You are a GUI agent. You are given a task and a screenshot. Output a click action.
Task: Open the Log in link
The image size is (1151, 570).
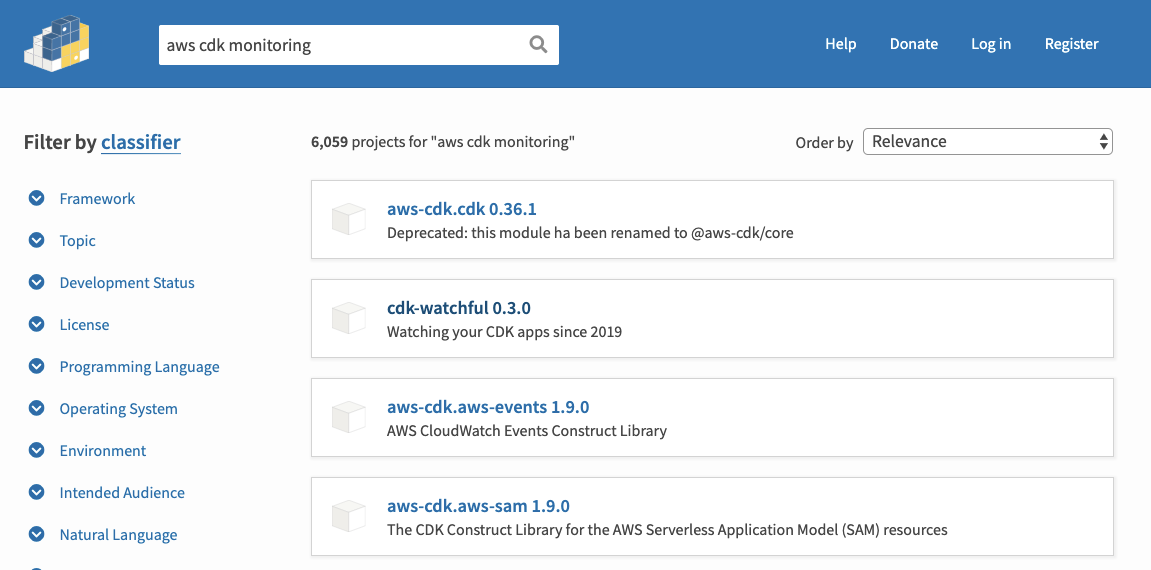[x=991, y=44]
